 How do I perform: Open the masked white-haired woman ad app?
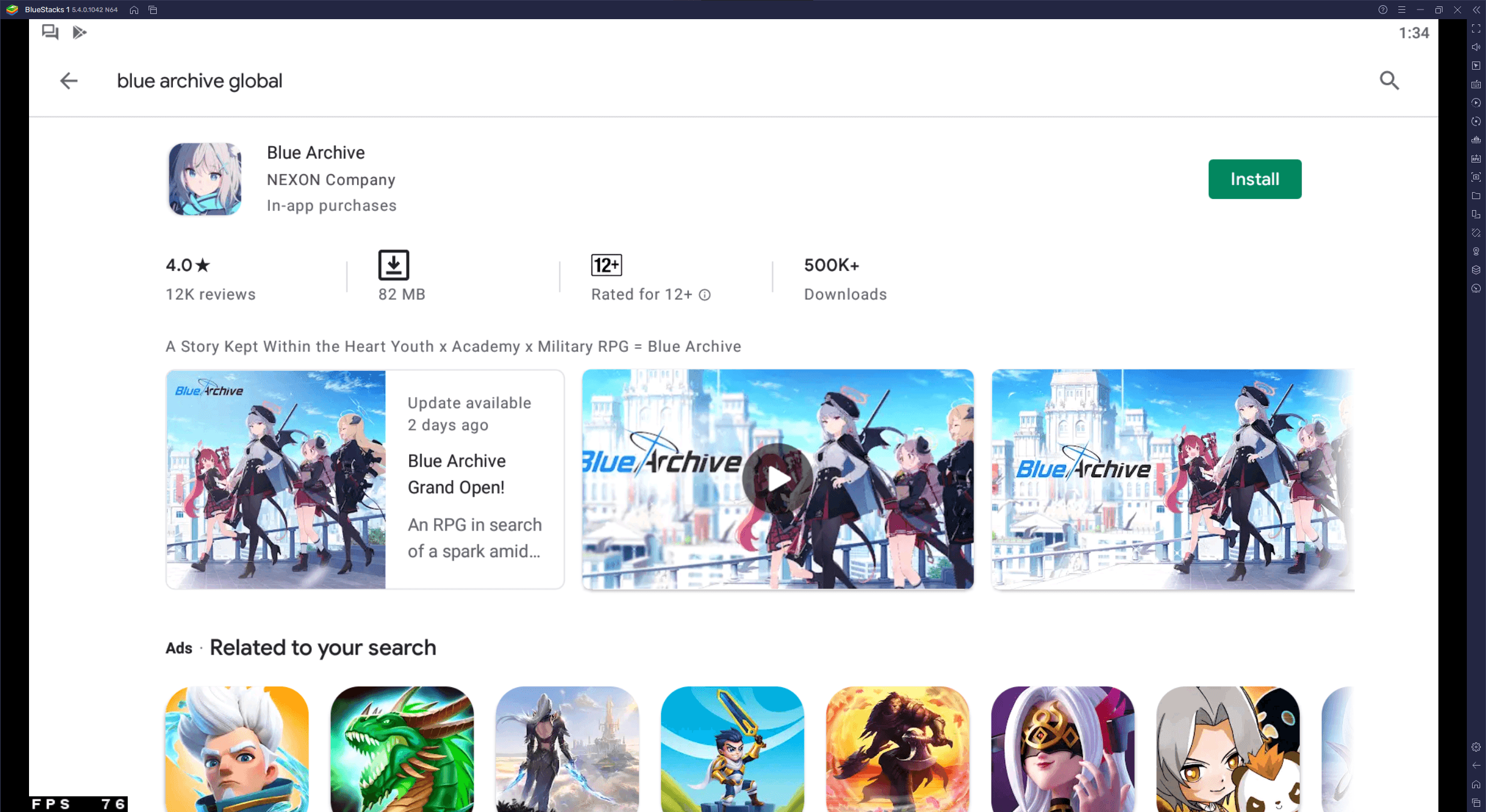click(x=1063, y=749)
